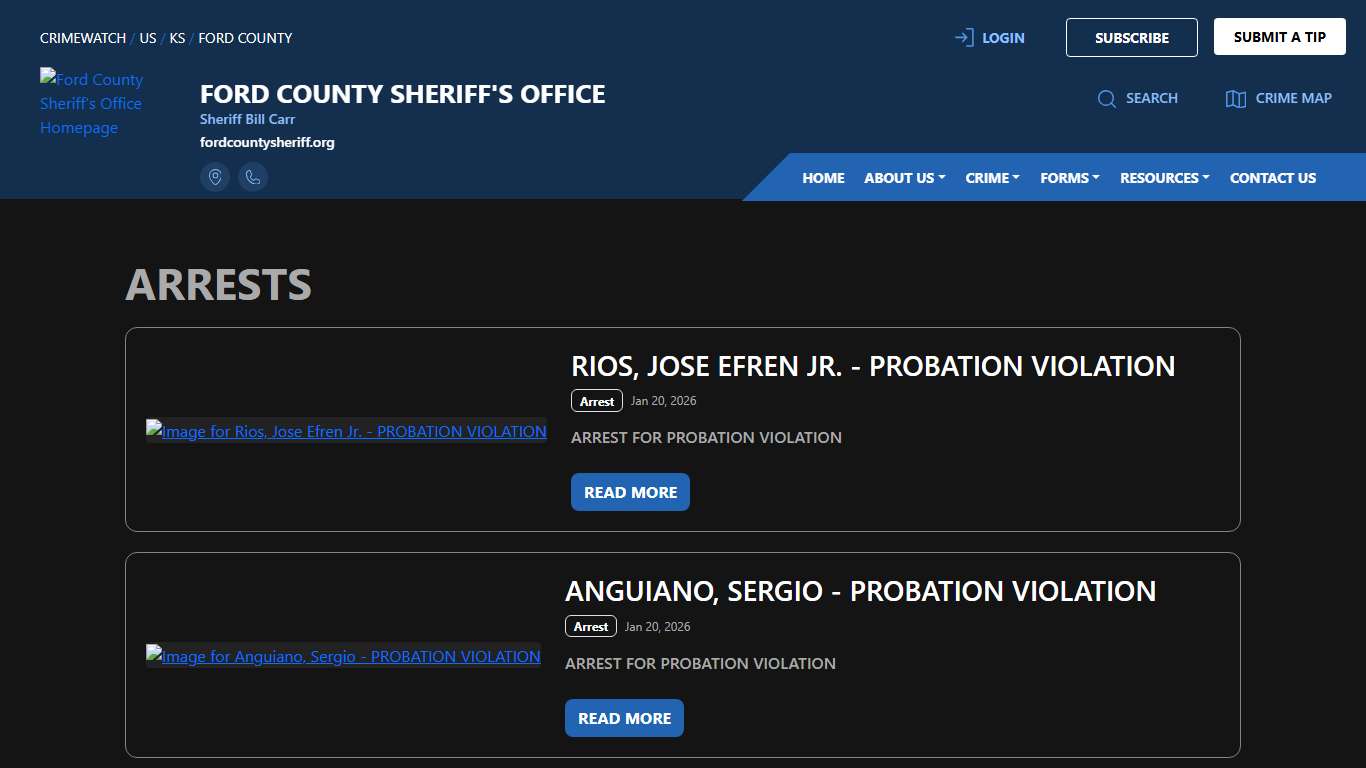This screenshot has width=1366, height=768.
Task: Click the Arrest badge on the Rios posting
Action: click(x=596, y=400)
